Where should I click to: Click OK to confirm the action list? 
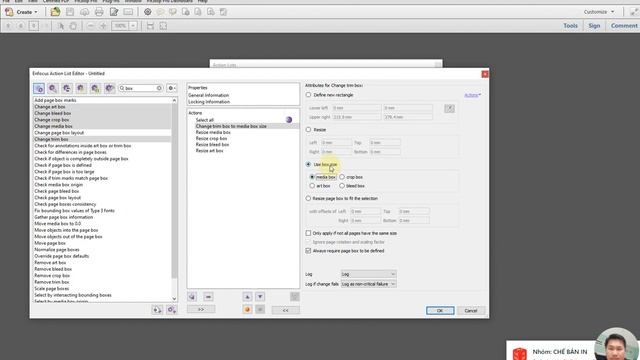coord(440,311)
